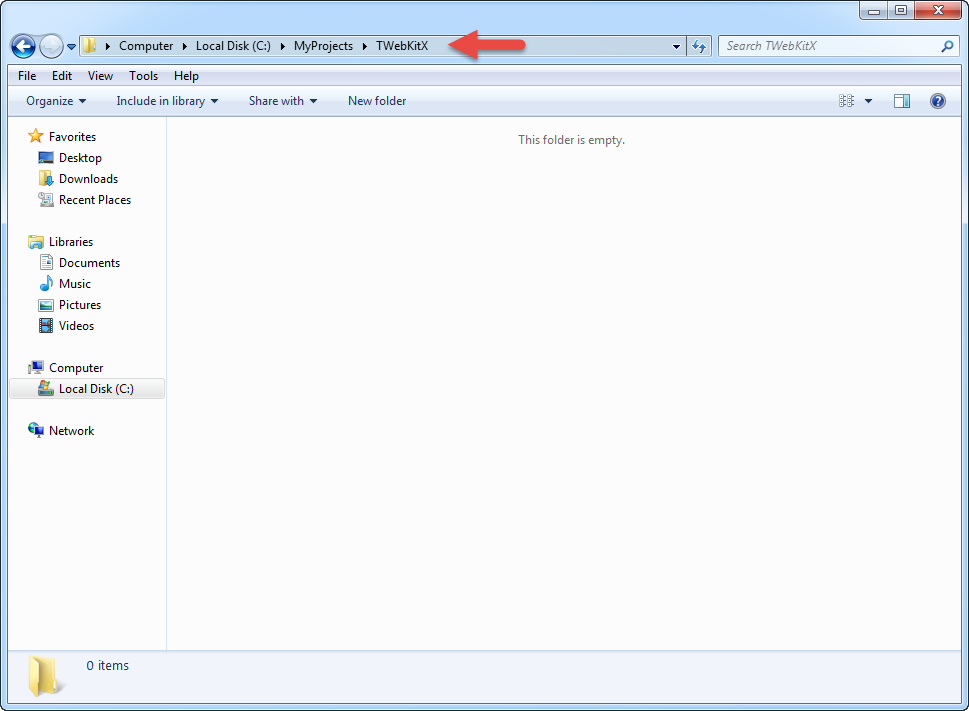The image size is (969, 711).
Task: Create a New folder
Action: (x=377, y=101)
